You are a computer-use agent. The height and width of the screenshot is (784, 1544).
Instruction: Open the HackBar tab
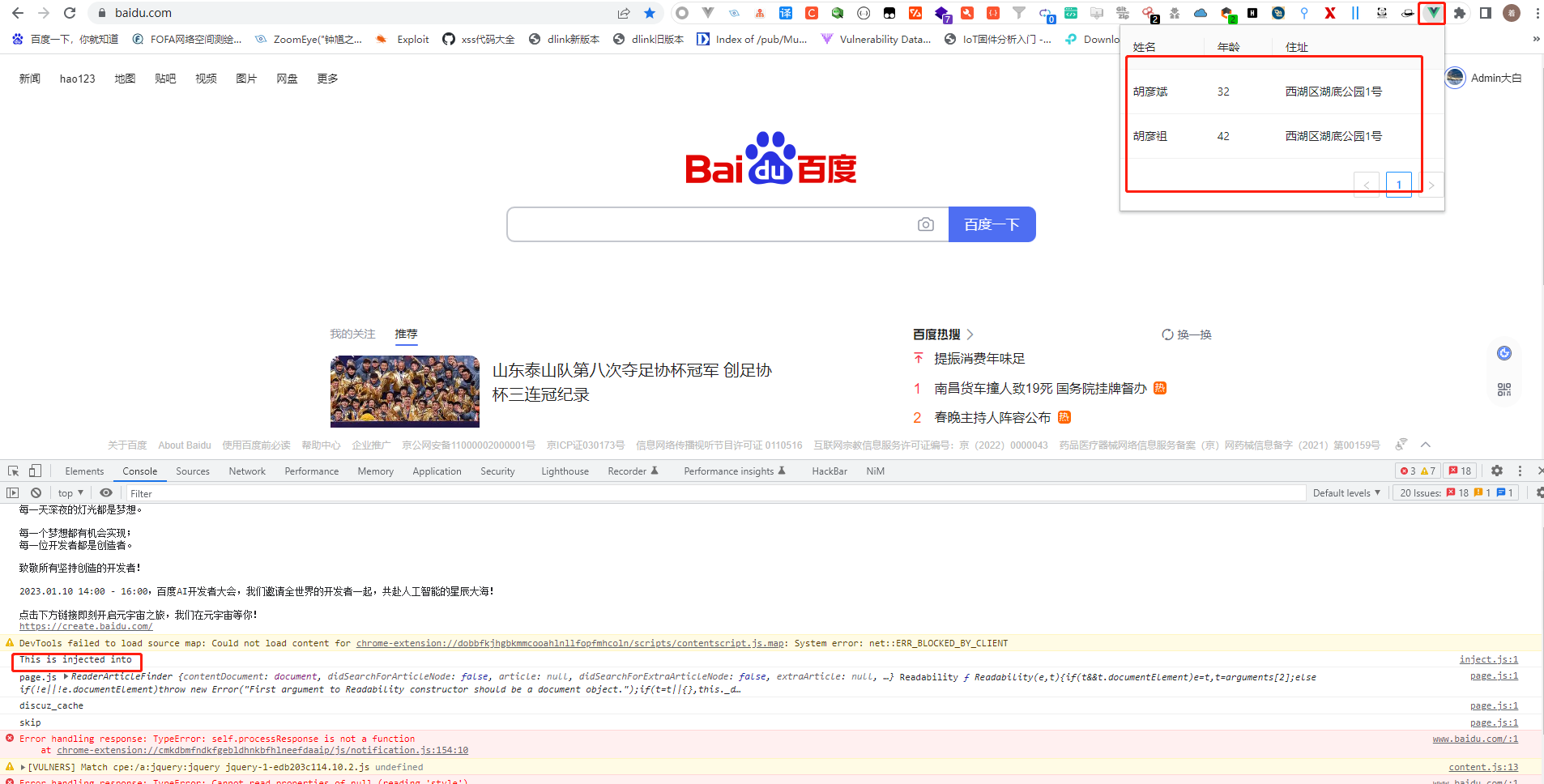830,471
